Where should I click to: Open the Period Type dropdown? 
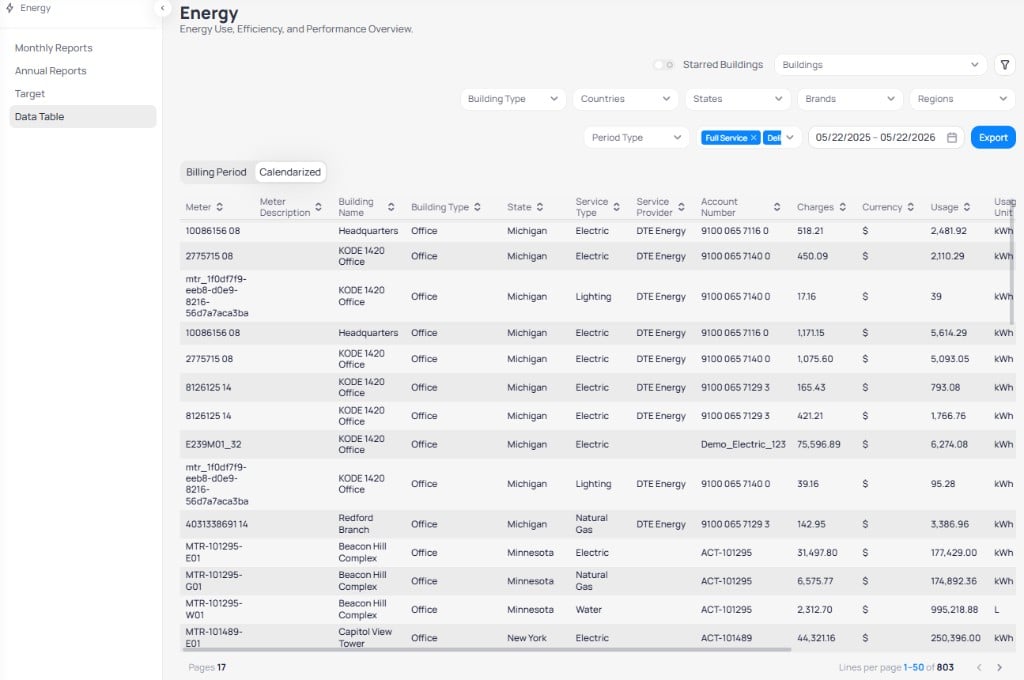click(636, 138)
